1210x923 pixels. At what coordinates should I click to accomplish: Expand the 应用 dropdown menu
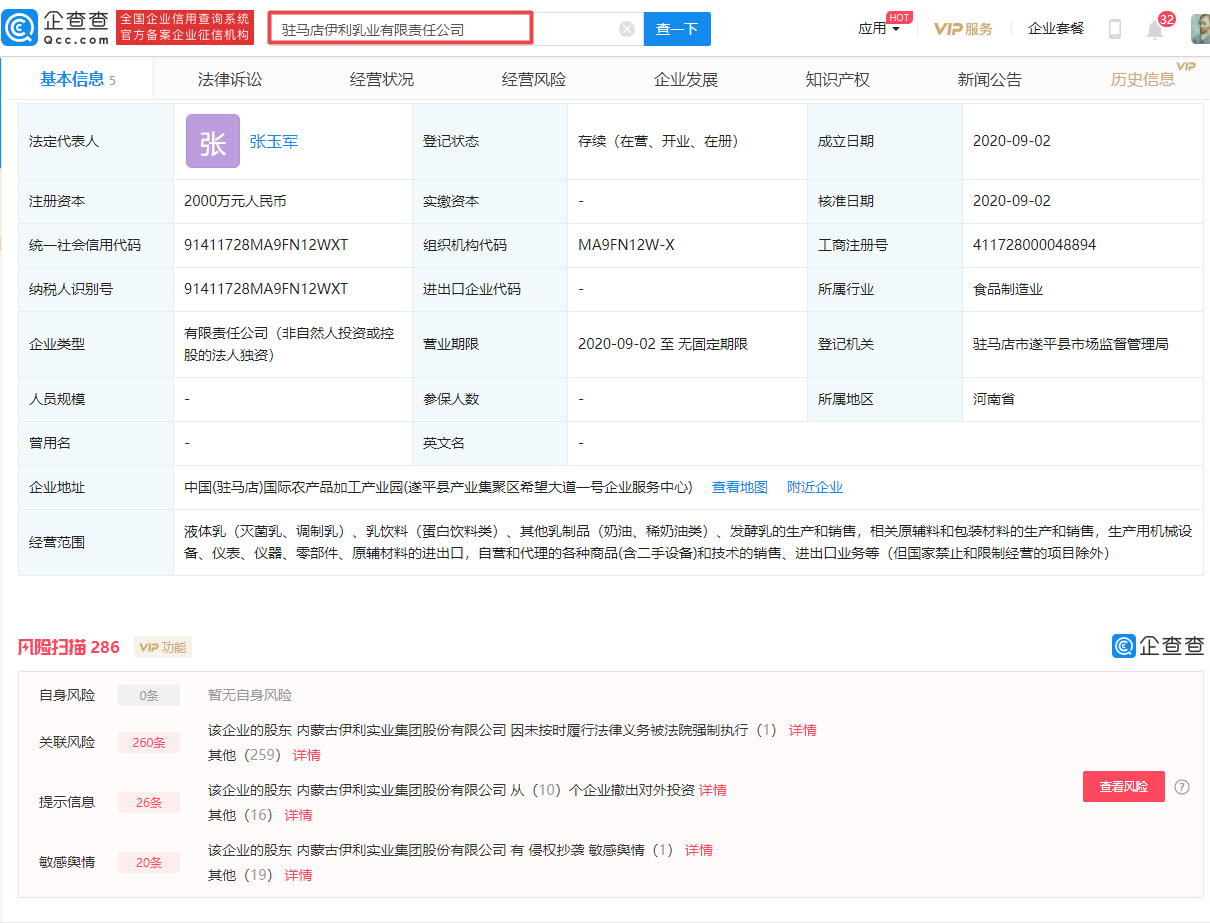click(x=879, y=29)
